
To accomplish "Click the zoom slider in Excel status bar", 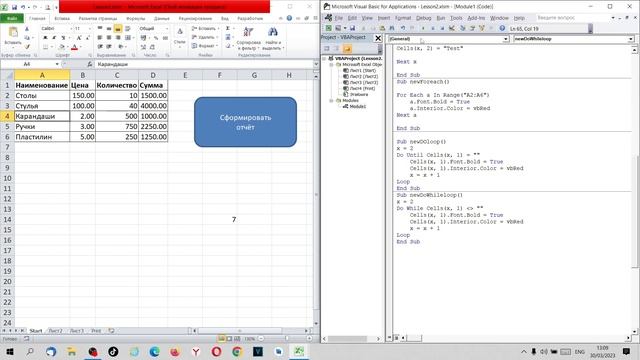I will pyautogui.click(x=286, y=338).
